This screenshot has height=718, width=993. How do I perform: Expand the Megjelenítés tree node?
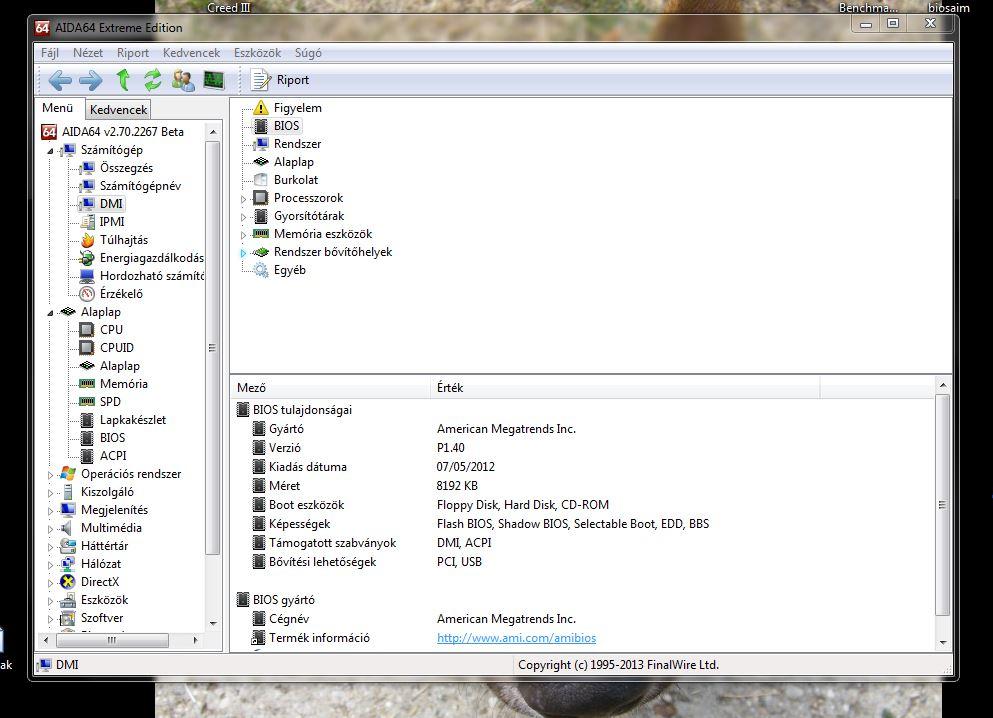[x=50, y=510]
